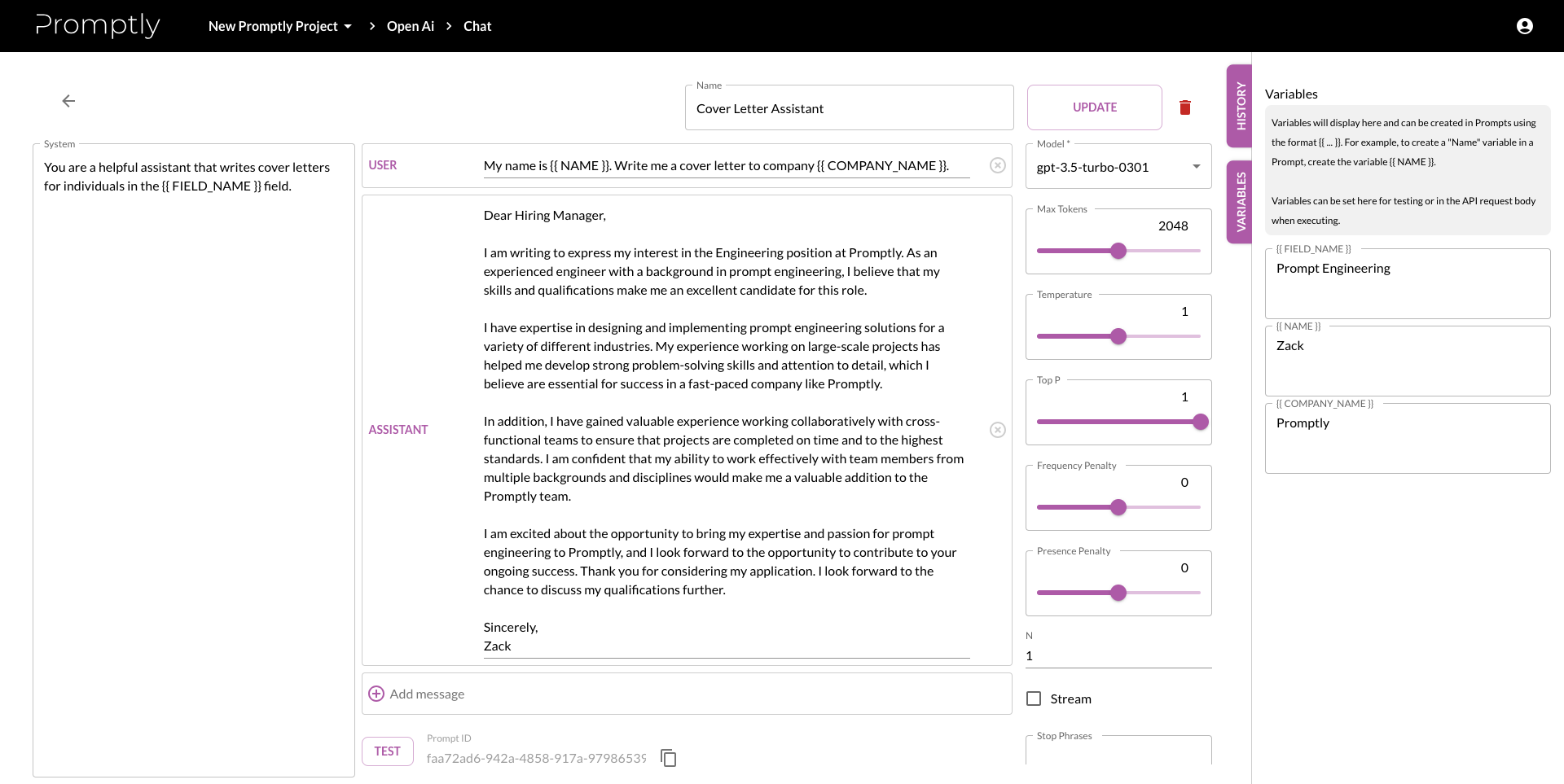Switch to the VARIABLES side tab
1564x784 pixels.
(1240, 202)
